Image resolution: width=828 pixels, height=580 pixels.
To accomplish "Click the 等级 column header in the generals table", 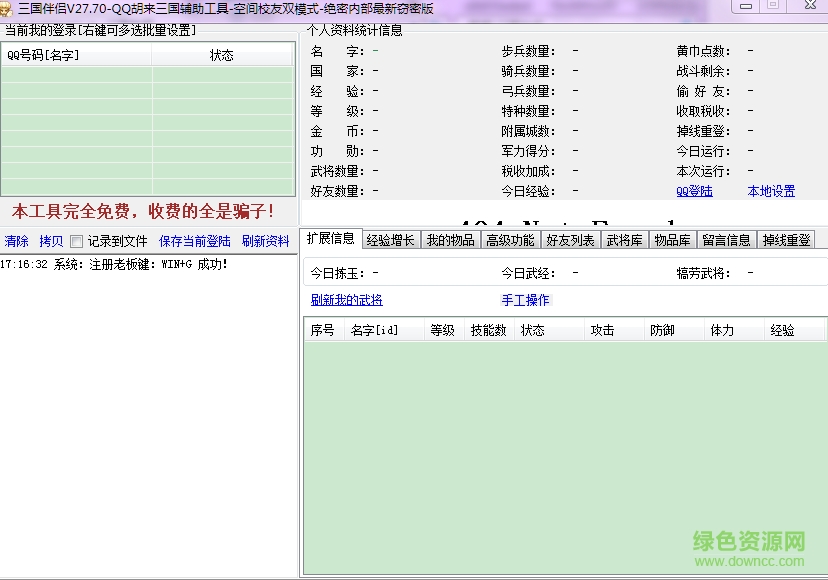I will [x=442, y=330].
